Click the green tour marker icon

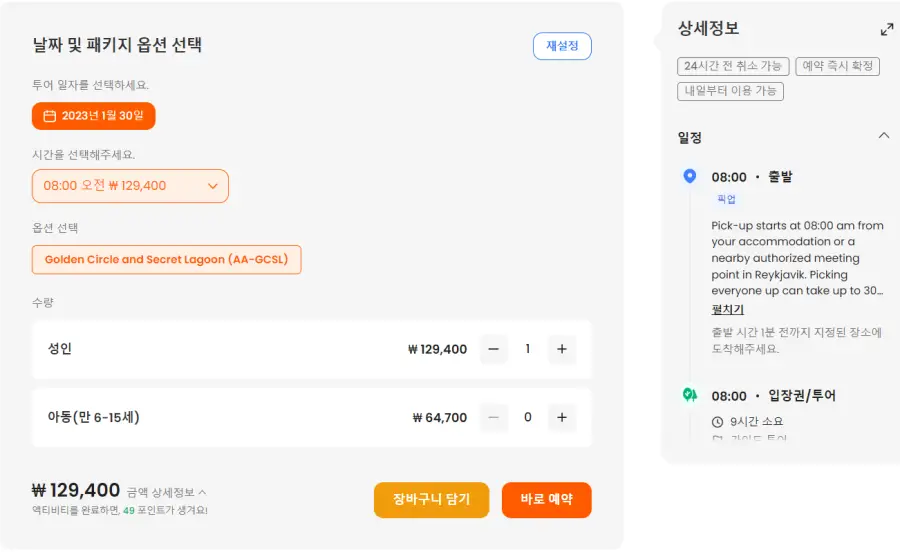tap(690, 395)
